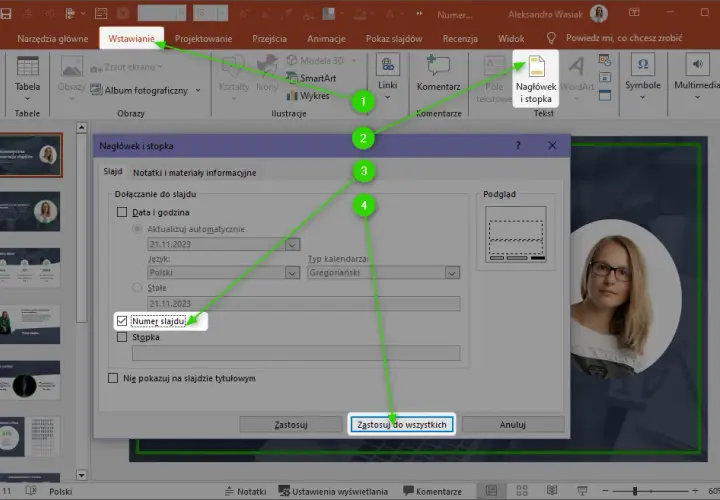Open Symbole ribbon button
720x500 pixels.
point(642,78)
